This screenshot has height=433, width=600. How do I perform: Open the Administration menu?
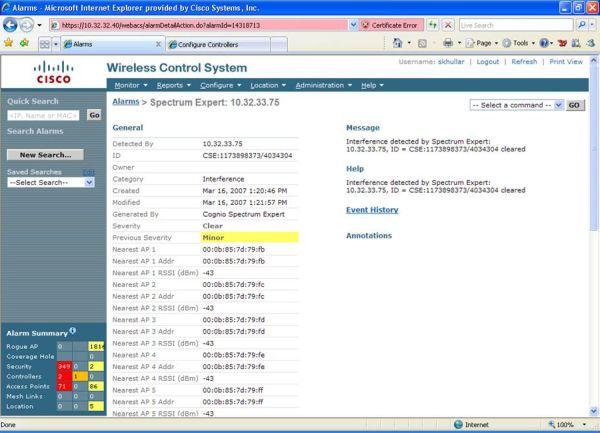pos(323,85)
